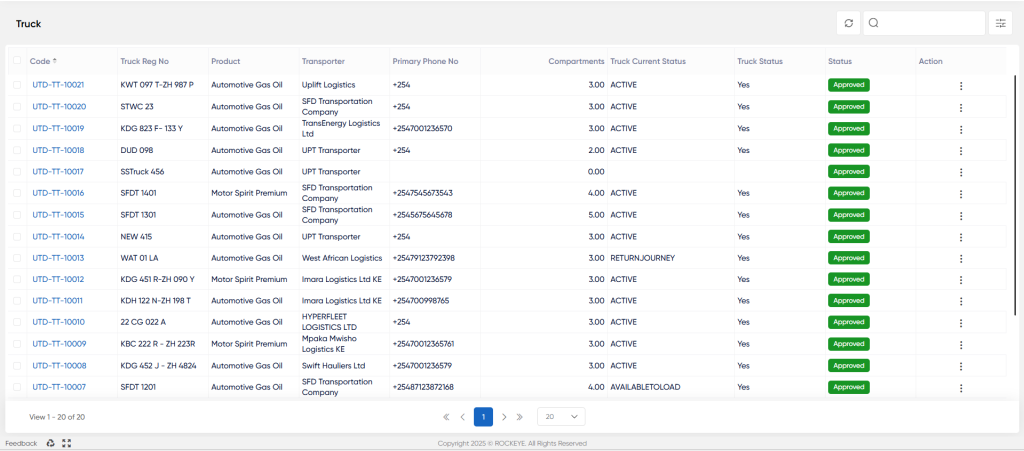Image resolution: width=1024 pixels, height=451 pixels.
Task: Check the row checkbox for UTD-TT-10010
Action: (x=17, y=322)
